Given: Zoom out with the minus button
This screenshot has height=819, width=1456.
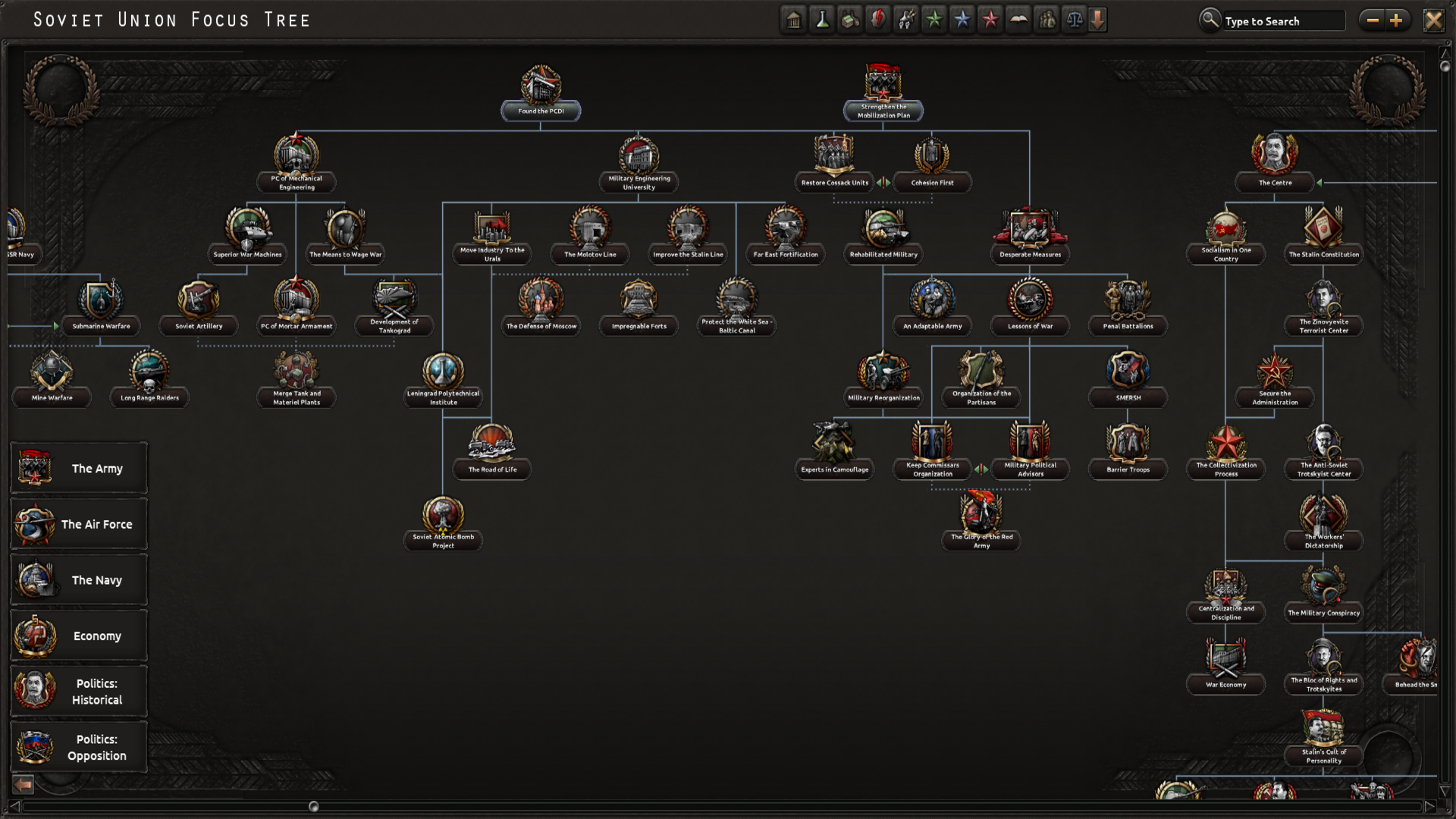Looking at the screenshot, I should pos(1372,20).
